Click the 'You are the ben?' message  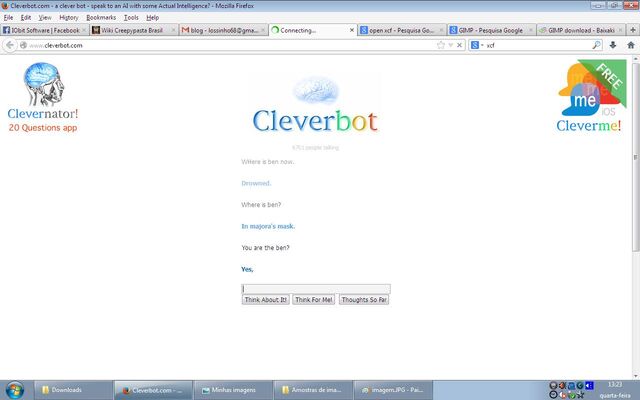click(265, 248)
